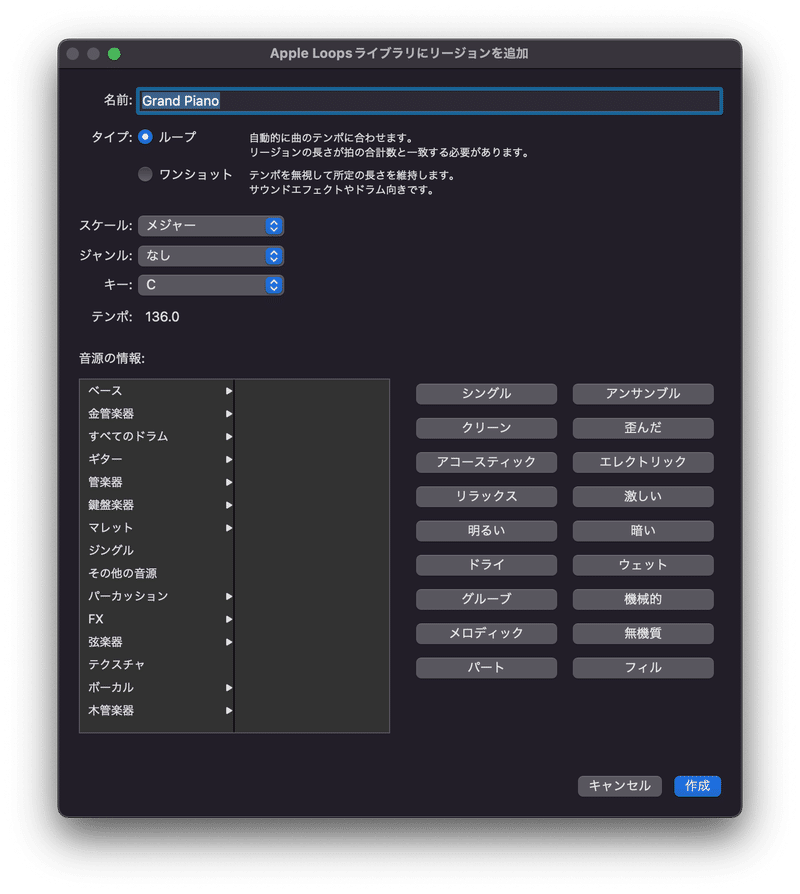Toggle the アコースティック descriptor button
Viewport: 800px width, 894px height.
486,462
